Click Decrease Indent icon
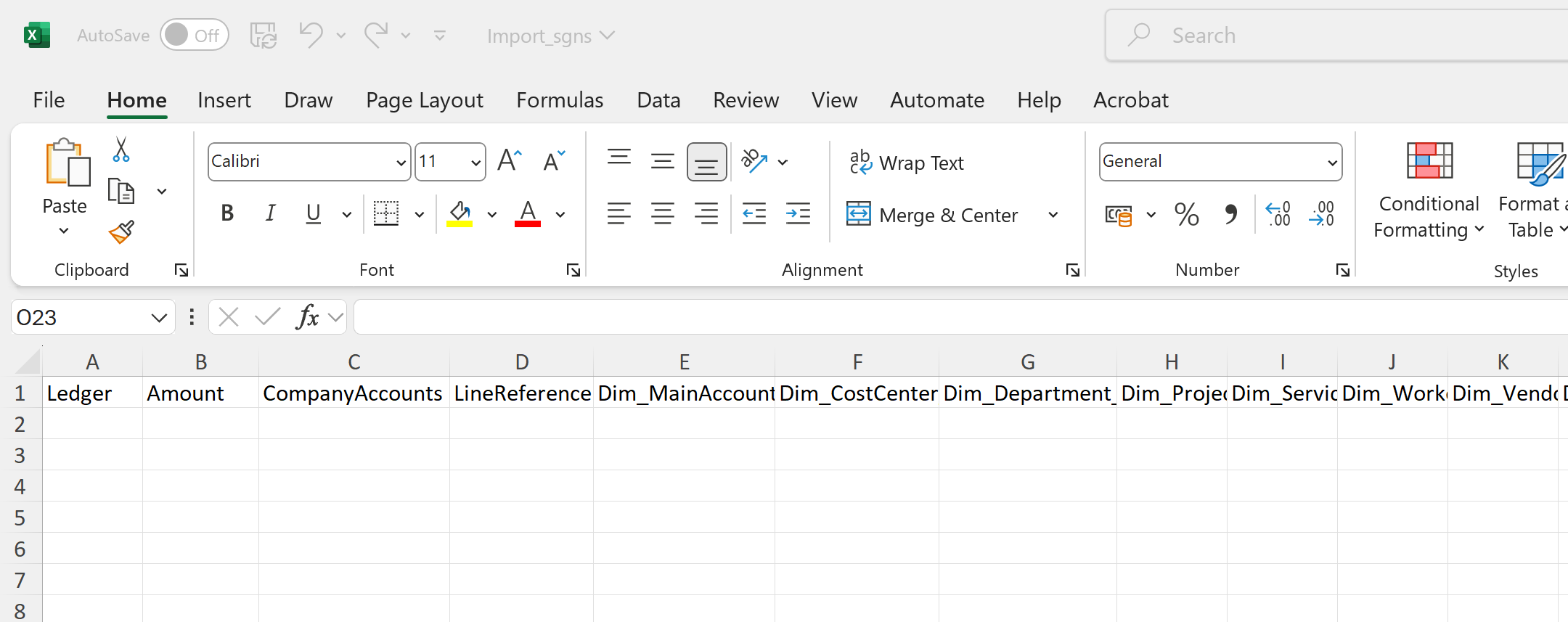Viewport: 1568px width, 622px height. [754, 213]
